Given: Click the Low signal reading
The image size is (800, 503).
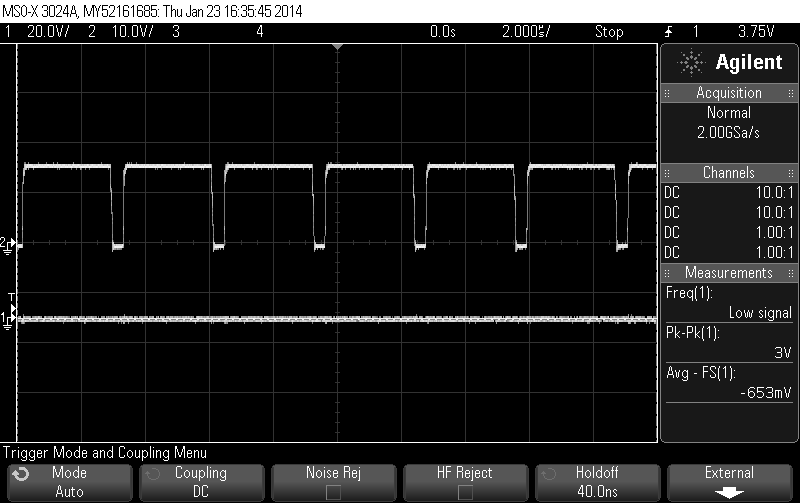Looking at the screenshot, I should [x=760, y=313].
